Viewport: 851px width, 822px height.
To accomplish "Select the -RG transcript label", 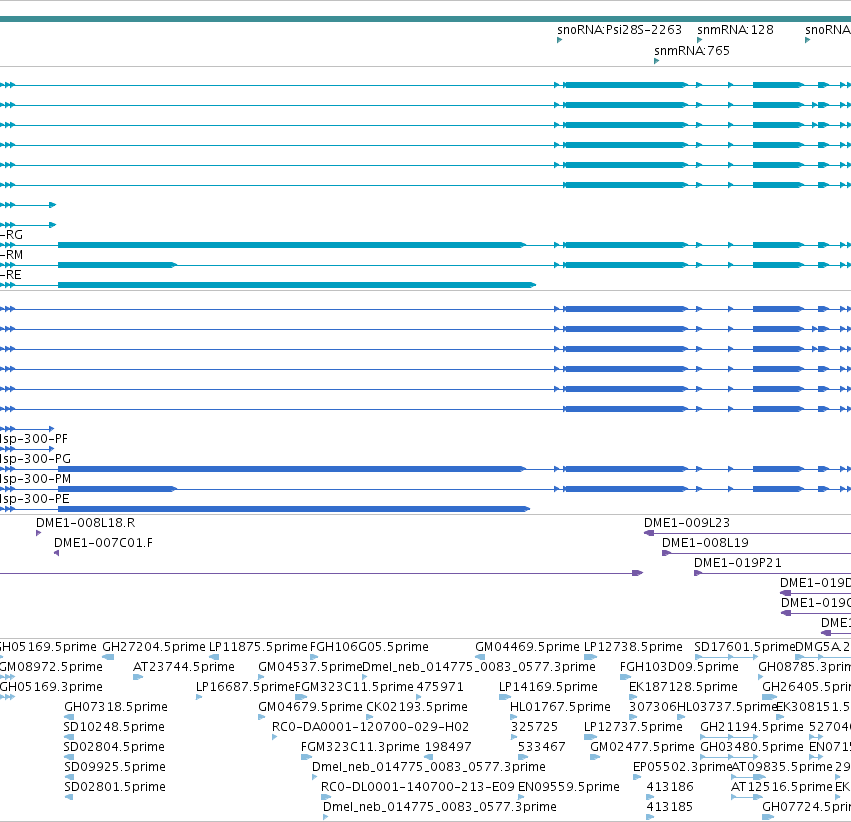I will tap(11, 235).
